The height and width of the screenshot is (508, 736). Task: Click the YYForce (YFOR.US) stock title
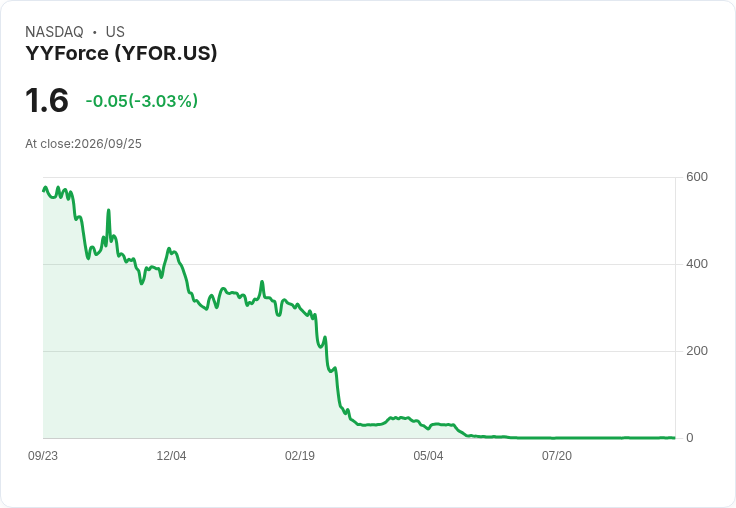pyautogui.click(x=121, y=53)
